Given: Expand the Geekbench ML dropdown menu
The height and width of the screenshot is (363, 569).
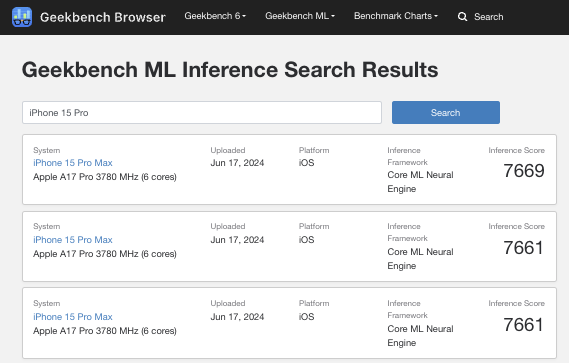Looking at the screenshot, I should point(300,16).
